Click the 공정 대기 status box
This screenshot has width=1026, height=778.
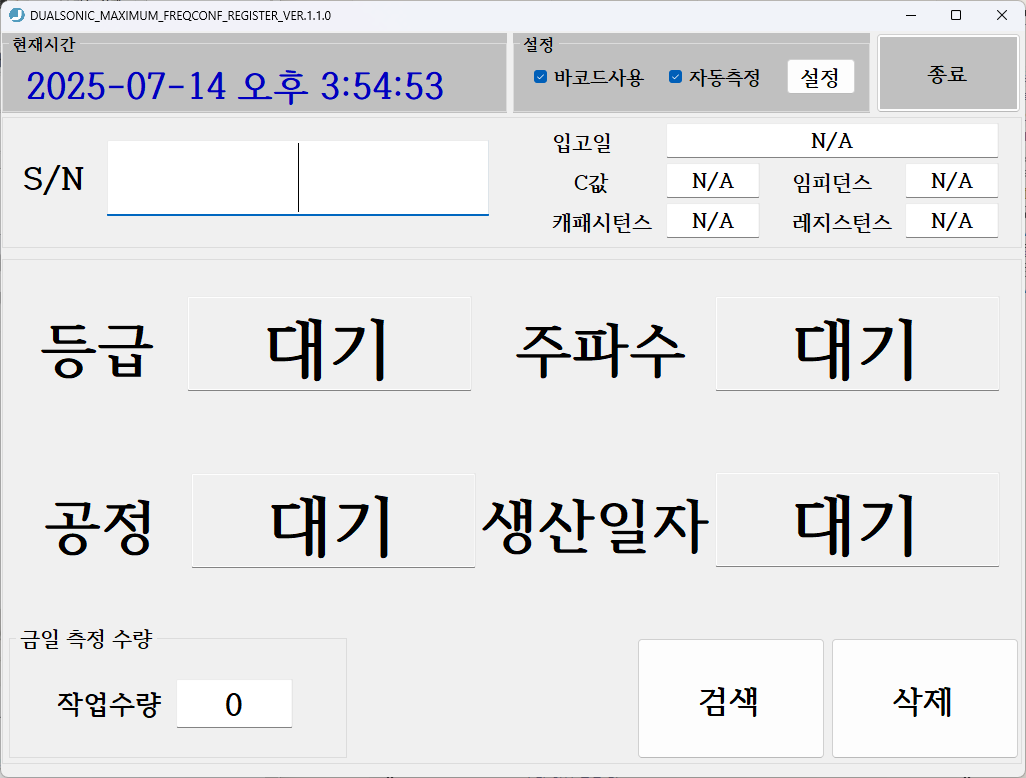(333, 520)
